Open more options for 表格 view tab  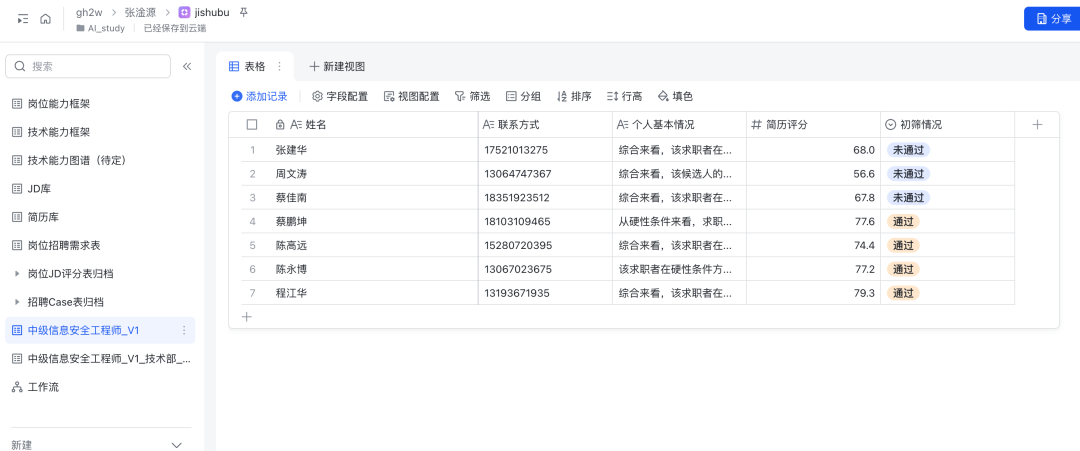tap(279, 66)
